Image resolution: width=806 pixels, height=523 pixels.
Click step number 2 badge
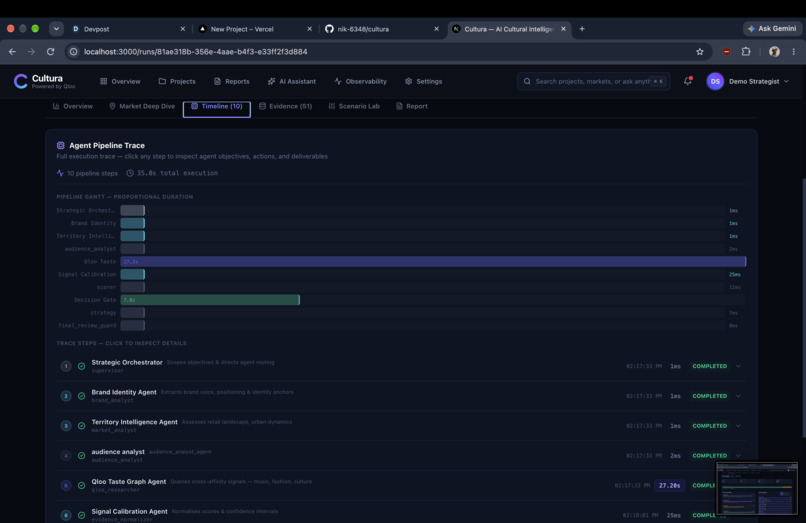pos(66,396)
